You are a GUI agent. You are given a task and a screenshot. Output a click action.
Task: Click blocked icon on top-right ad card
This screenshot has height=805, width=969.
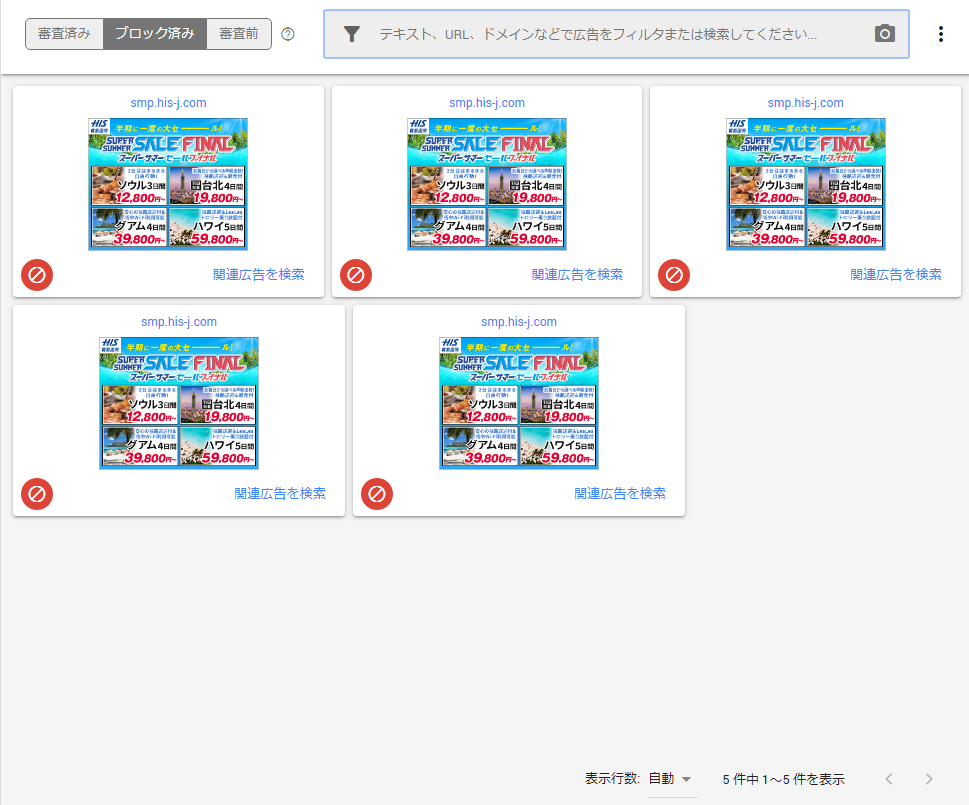[674, 275]
